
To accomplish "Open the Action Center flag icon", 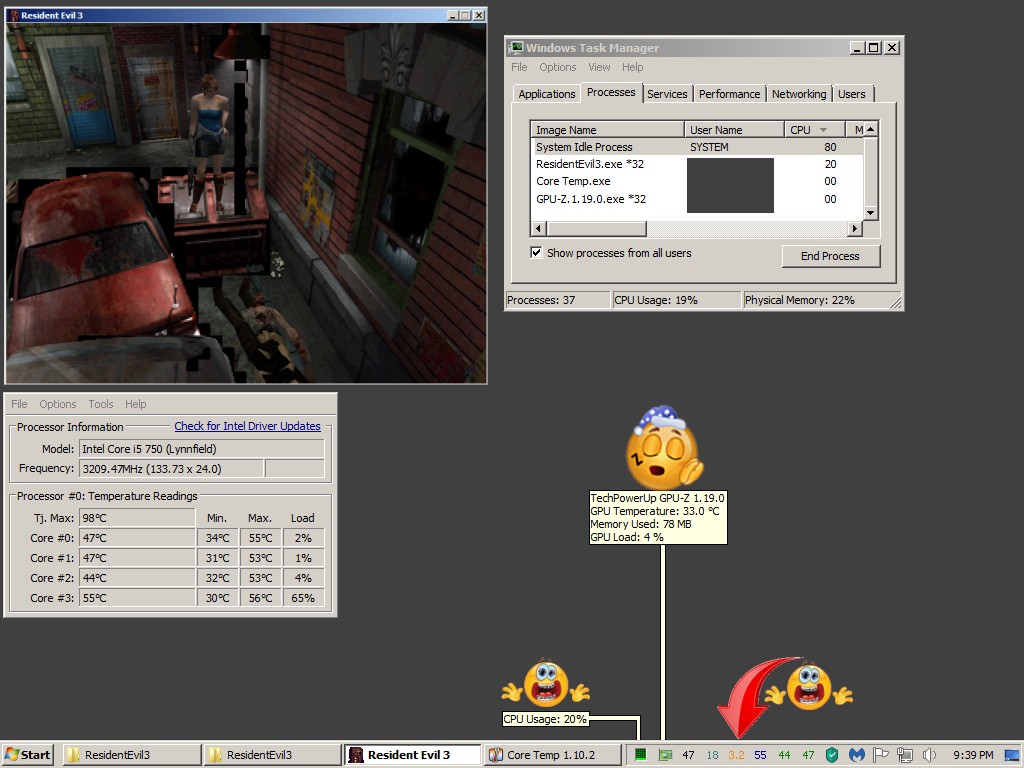I will click(880, 755).
